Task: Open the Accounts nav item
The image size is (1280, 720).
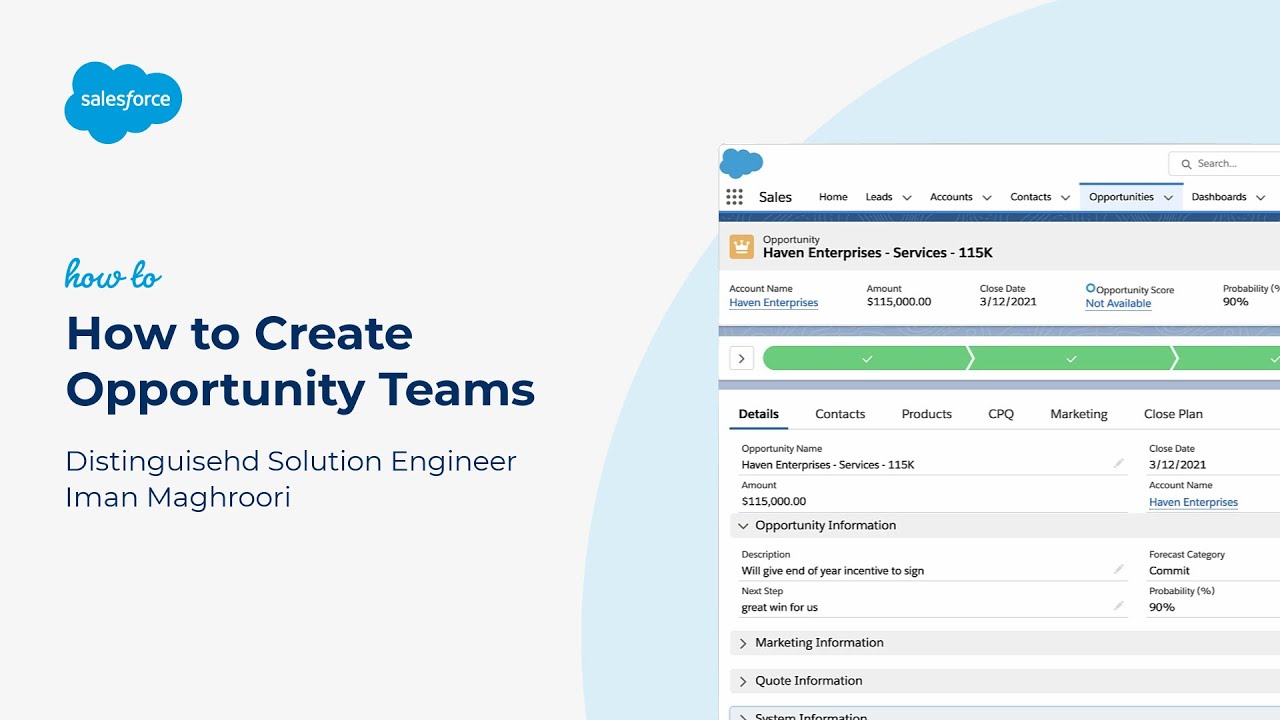Action: click(x=951, y=197)
